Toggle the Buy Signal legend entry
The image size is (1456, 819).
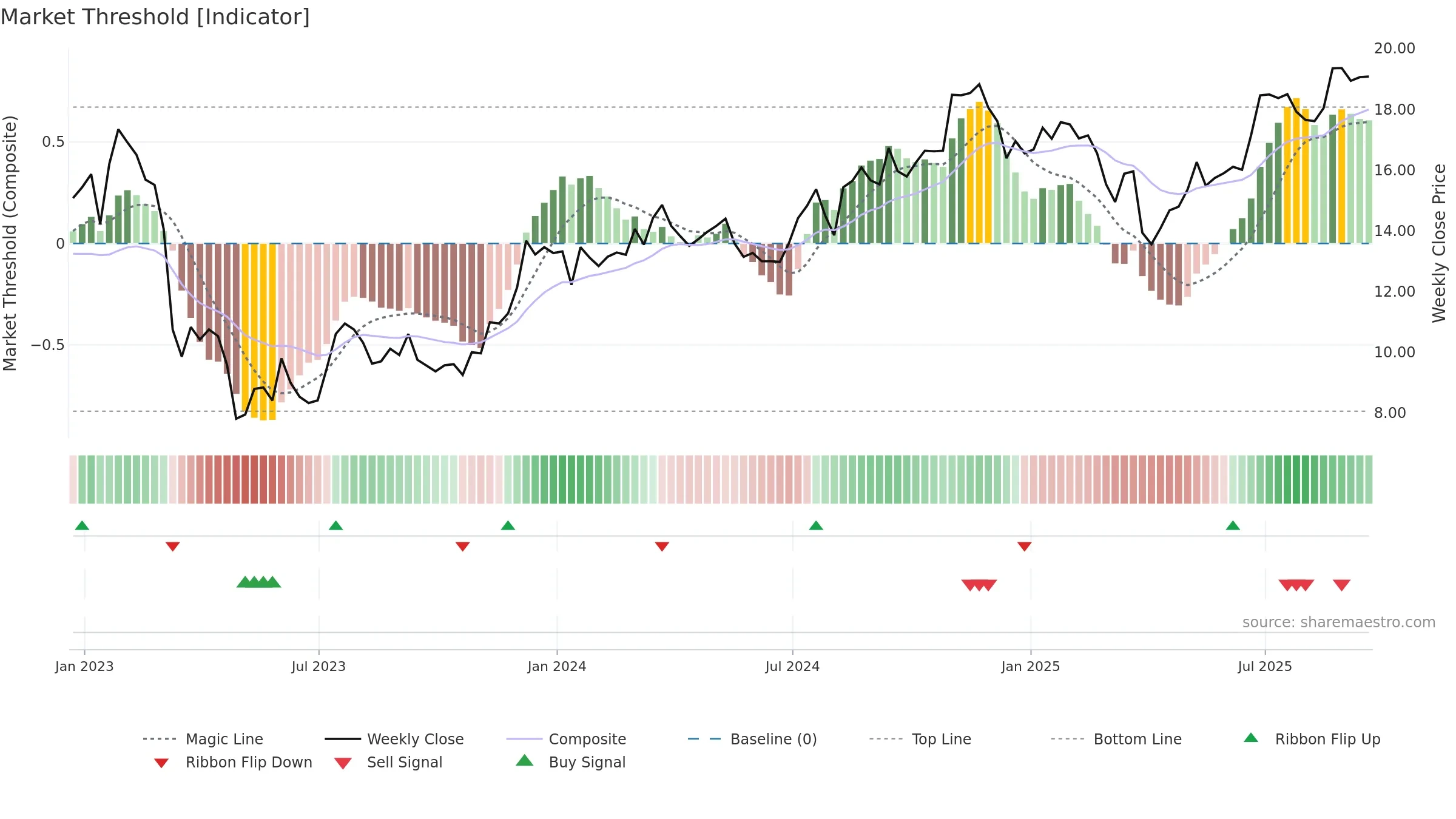[x=570, y=762]
